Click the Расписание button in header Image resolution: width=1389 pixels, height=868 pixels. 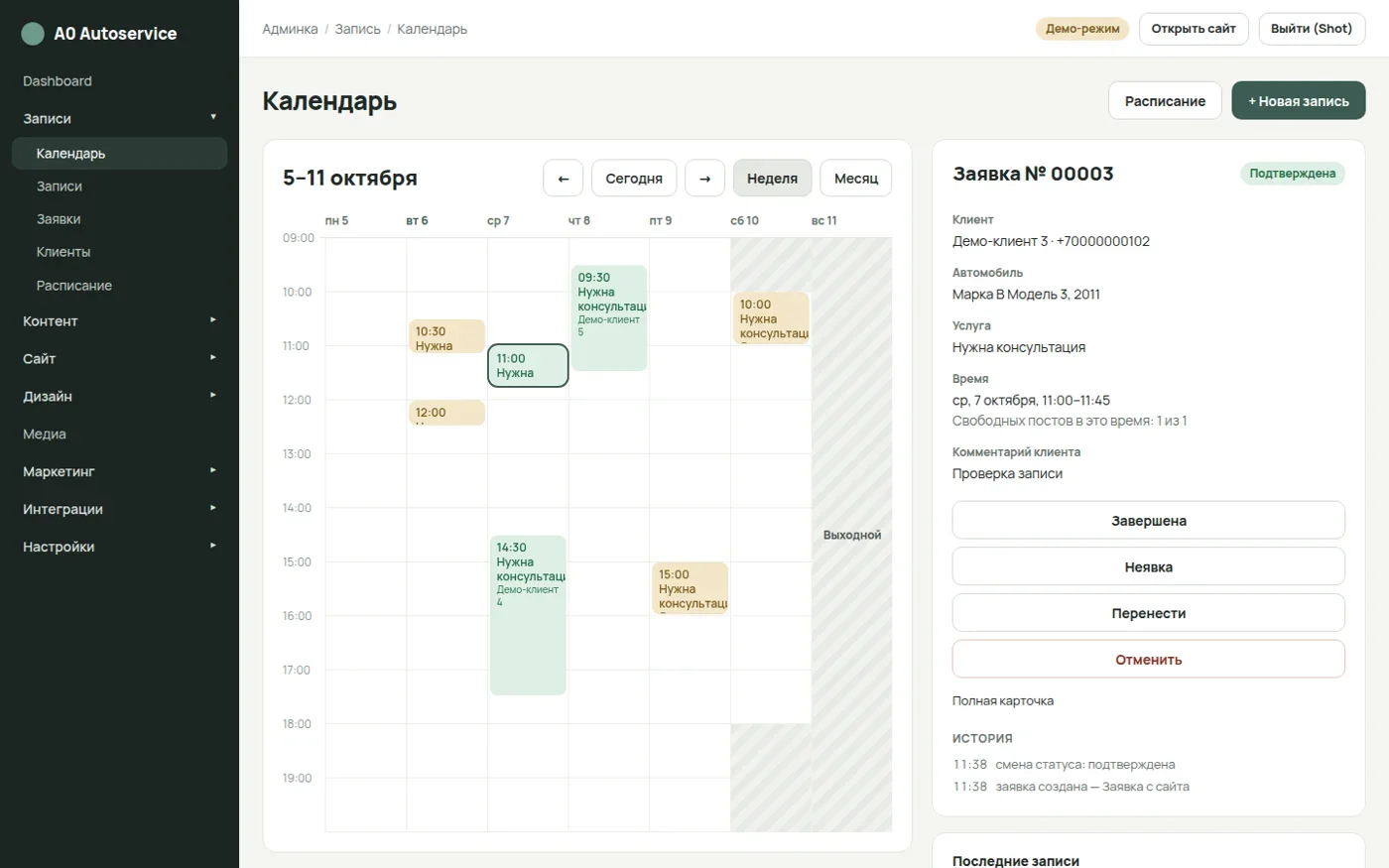click(x=1165, y=101)
